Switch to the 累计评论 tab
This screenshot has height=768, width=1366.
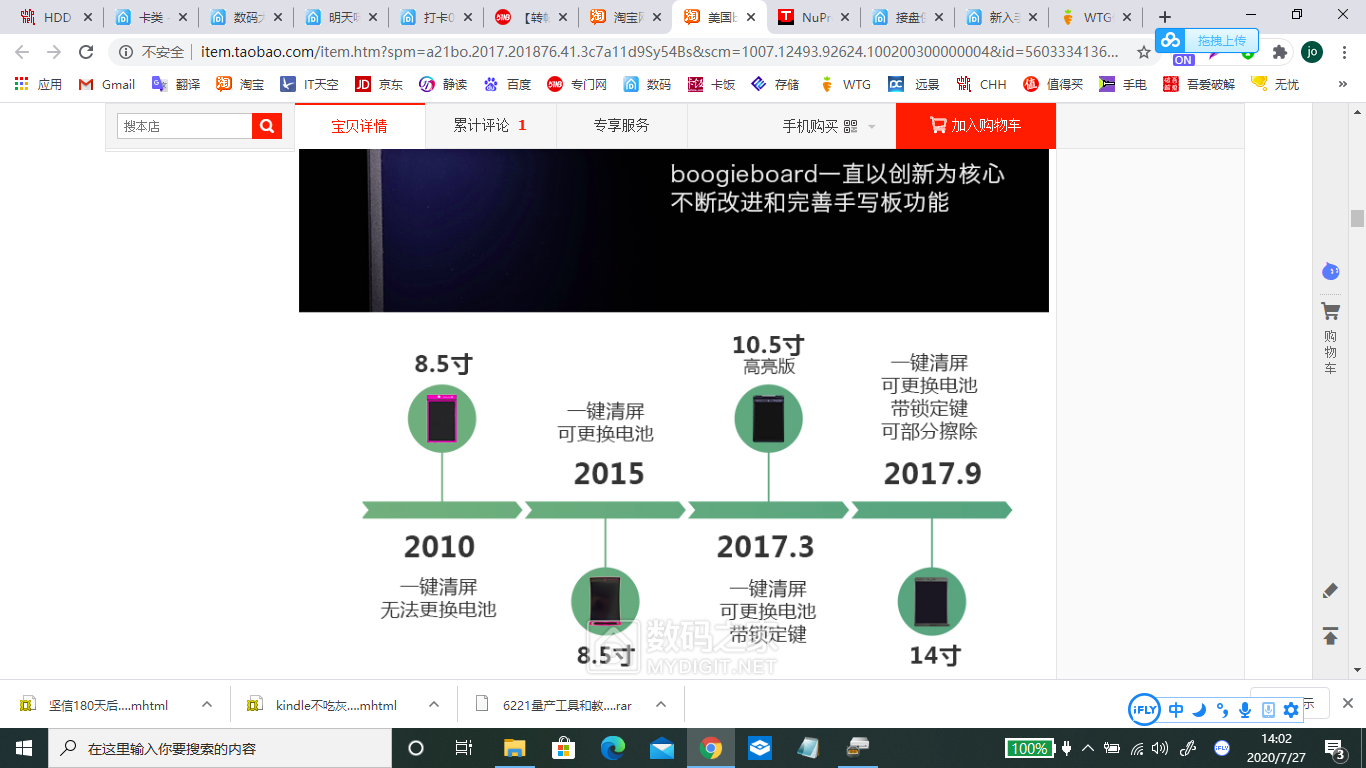490,126
